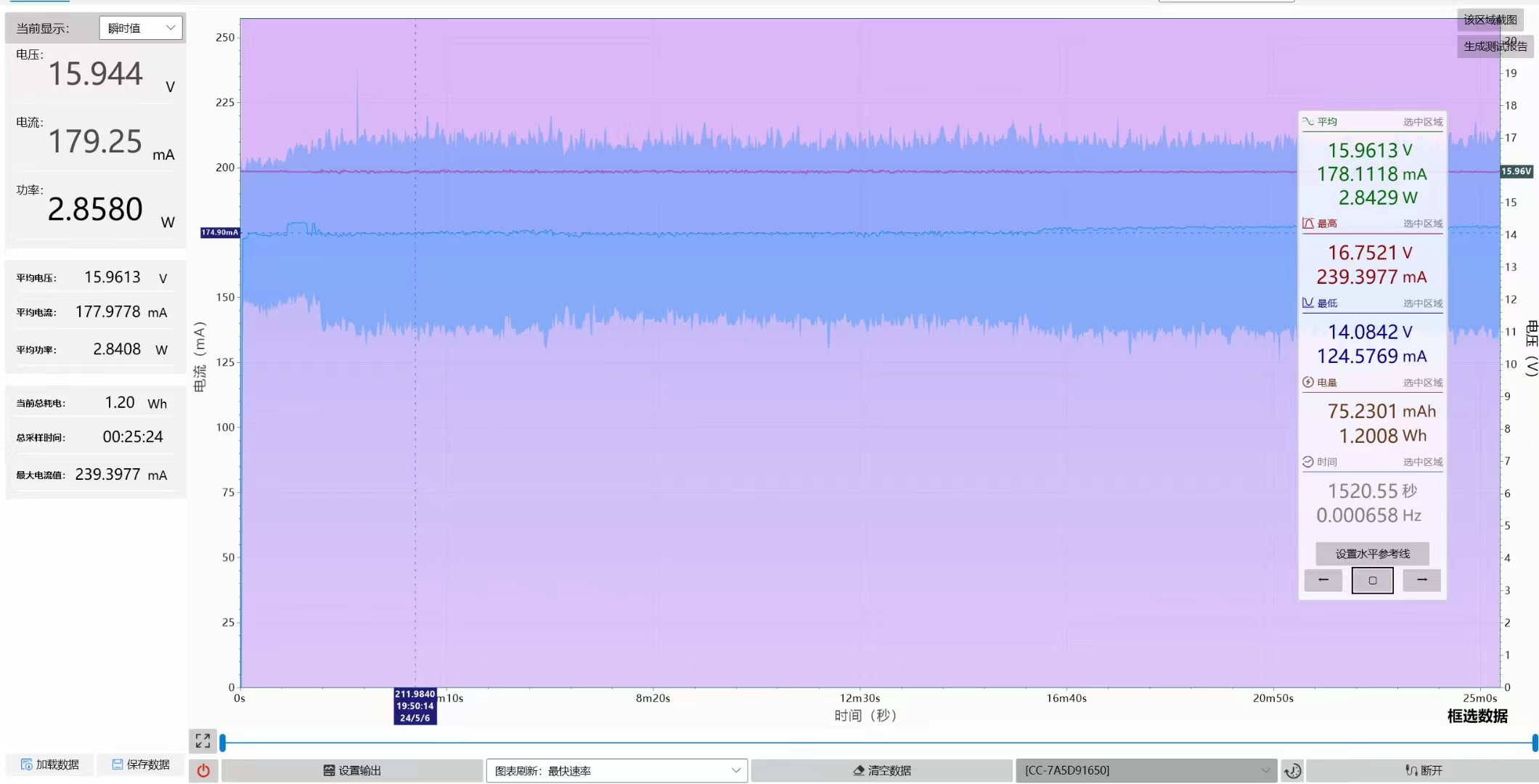
Task: Click the 最低 minimum section icon
Action: click(1308, 303)
